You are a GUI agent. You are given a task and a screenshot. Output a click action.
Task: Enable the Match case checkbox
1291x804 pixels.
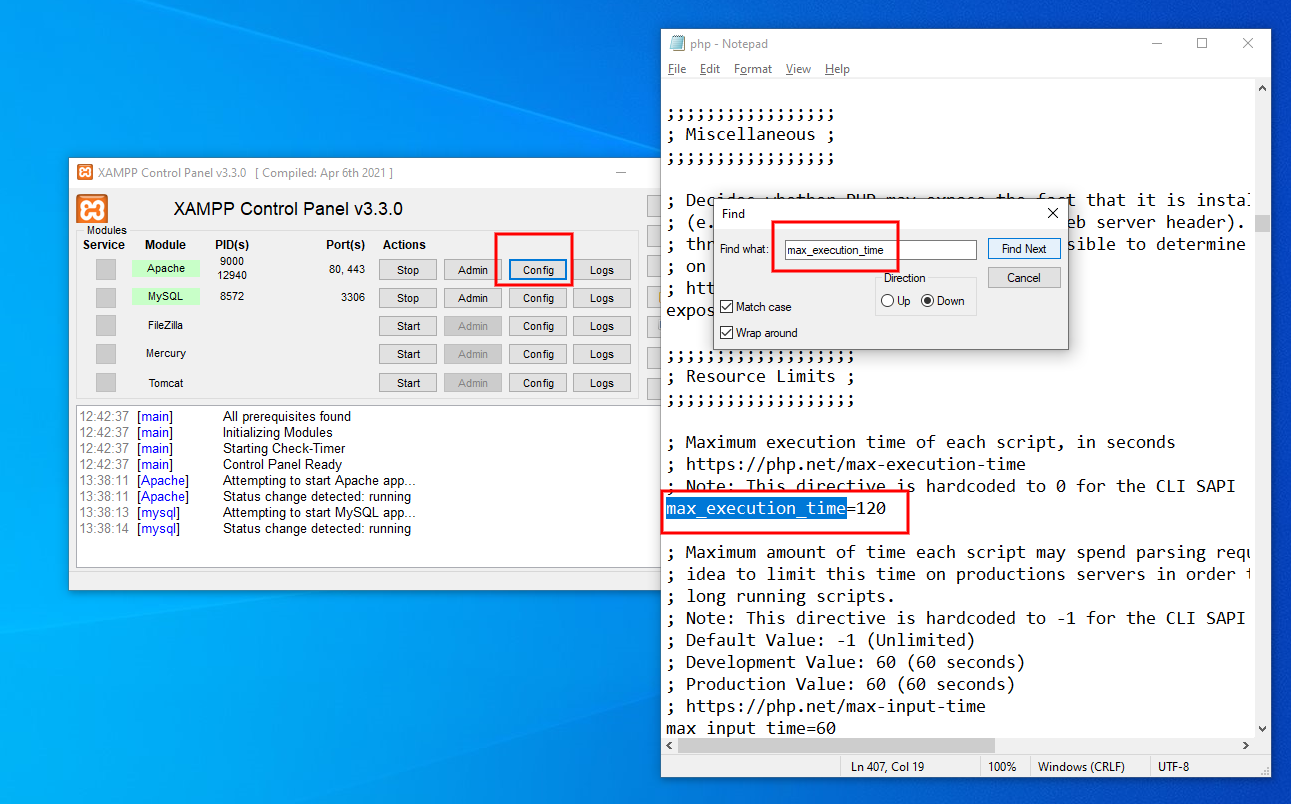[x=727, y=306]
